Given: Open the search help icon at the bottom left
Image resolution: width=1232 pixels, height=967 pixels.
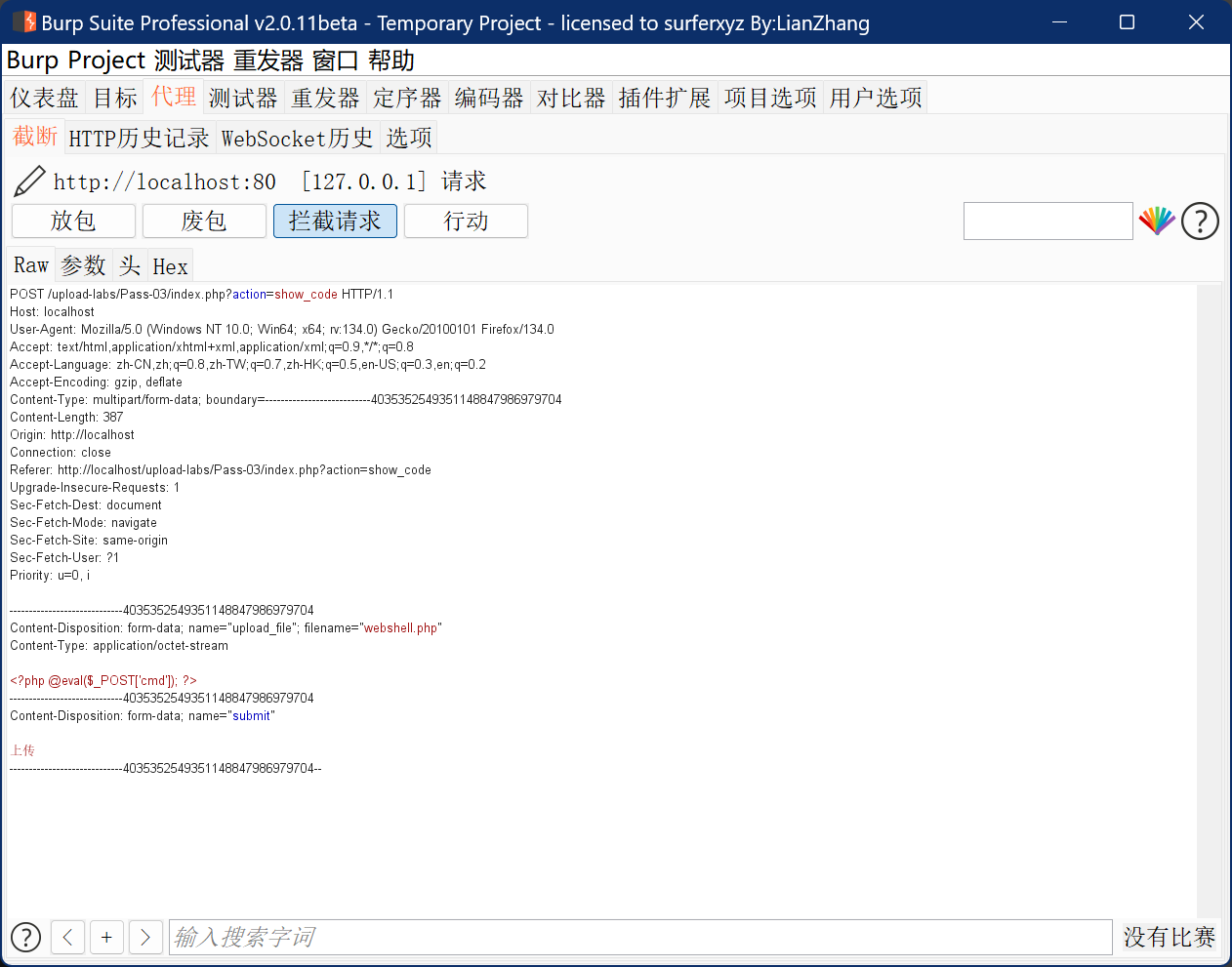Looking at the screenshot, I should pyautogui.click(x=25, y=937).
